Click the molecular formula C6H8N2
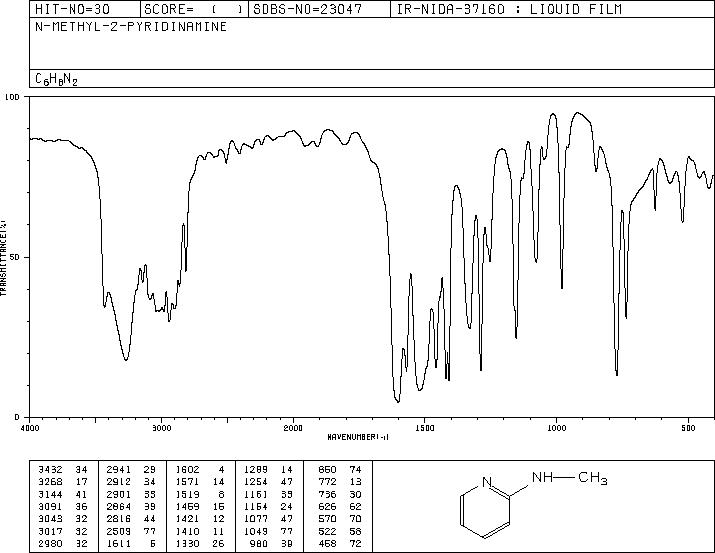This screenshot has height=553, width=715. point(57,79)
